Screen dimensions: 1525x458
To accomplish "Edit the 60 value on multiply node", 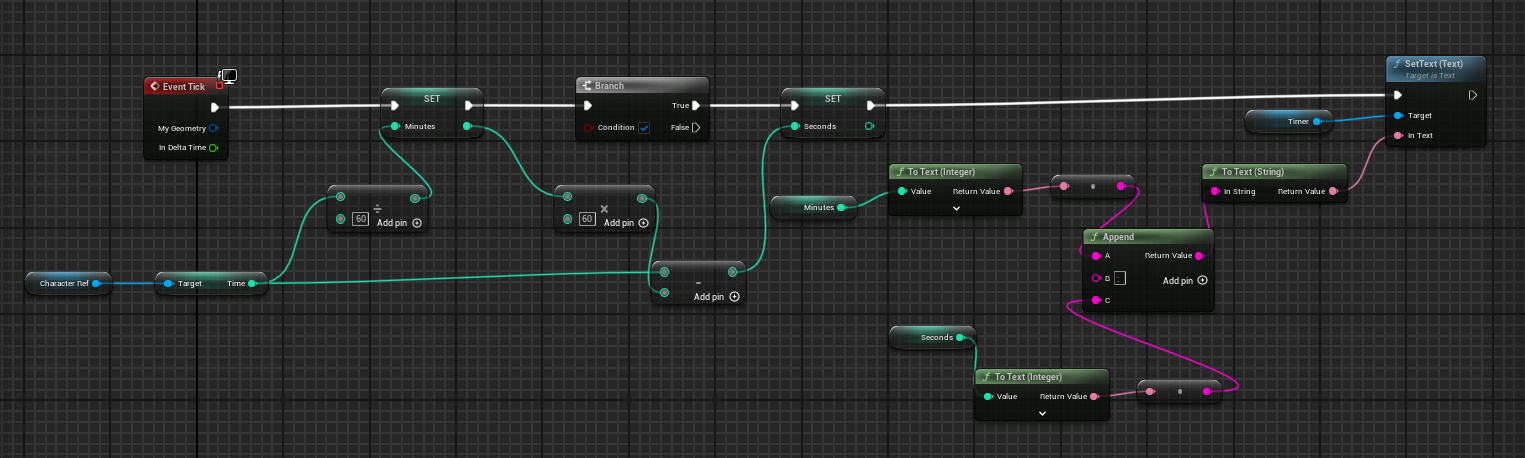I will 588,219.
